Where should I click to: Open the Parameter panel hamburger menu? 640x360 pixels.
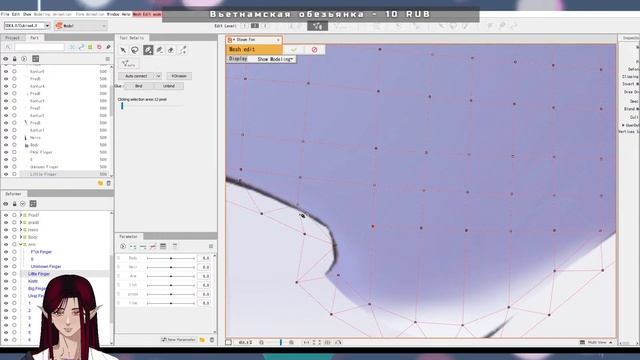(x=211, y=246)
